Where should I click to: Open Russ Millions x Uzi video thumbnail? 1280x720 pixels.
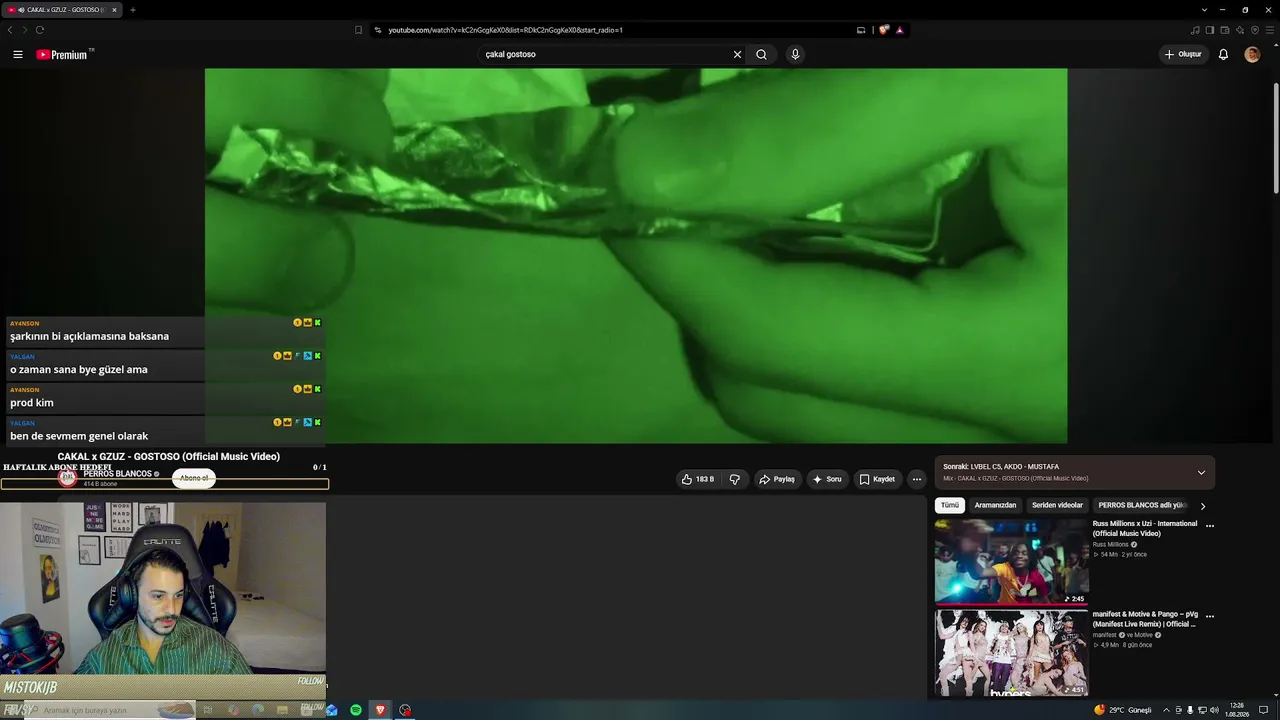(1011, 561)
